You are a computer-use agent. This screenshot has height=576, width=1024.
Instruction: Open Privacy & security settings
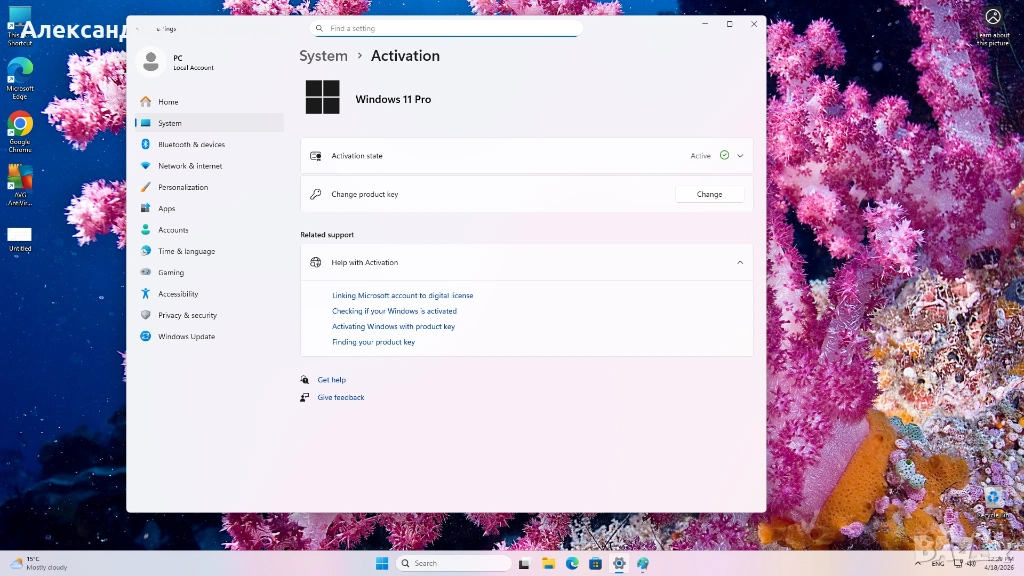point(187,315)
